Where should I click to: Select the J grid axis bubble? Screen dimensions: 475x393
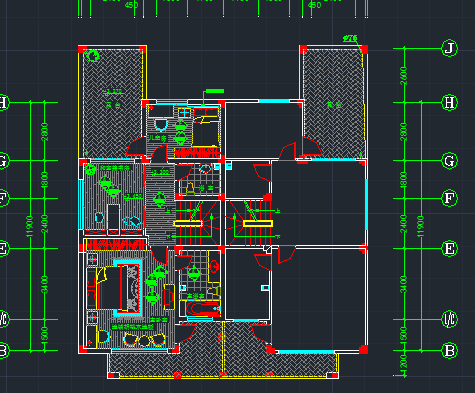pos(449,48)
